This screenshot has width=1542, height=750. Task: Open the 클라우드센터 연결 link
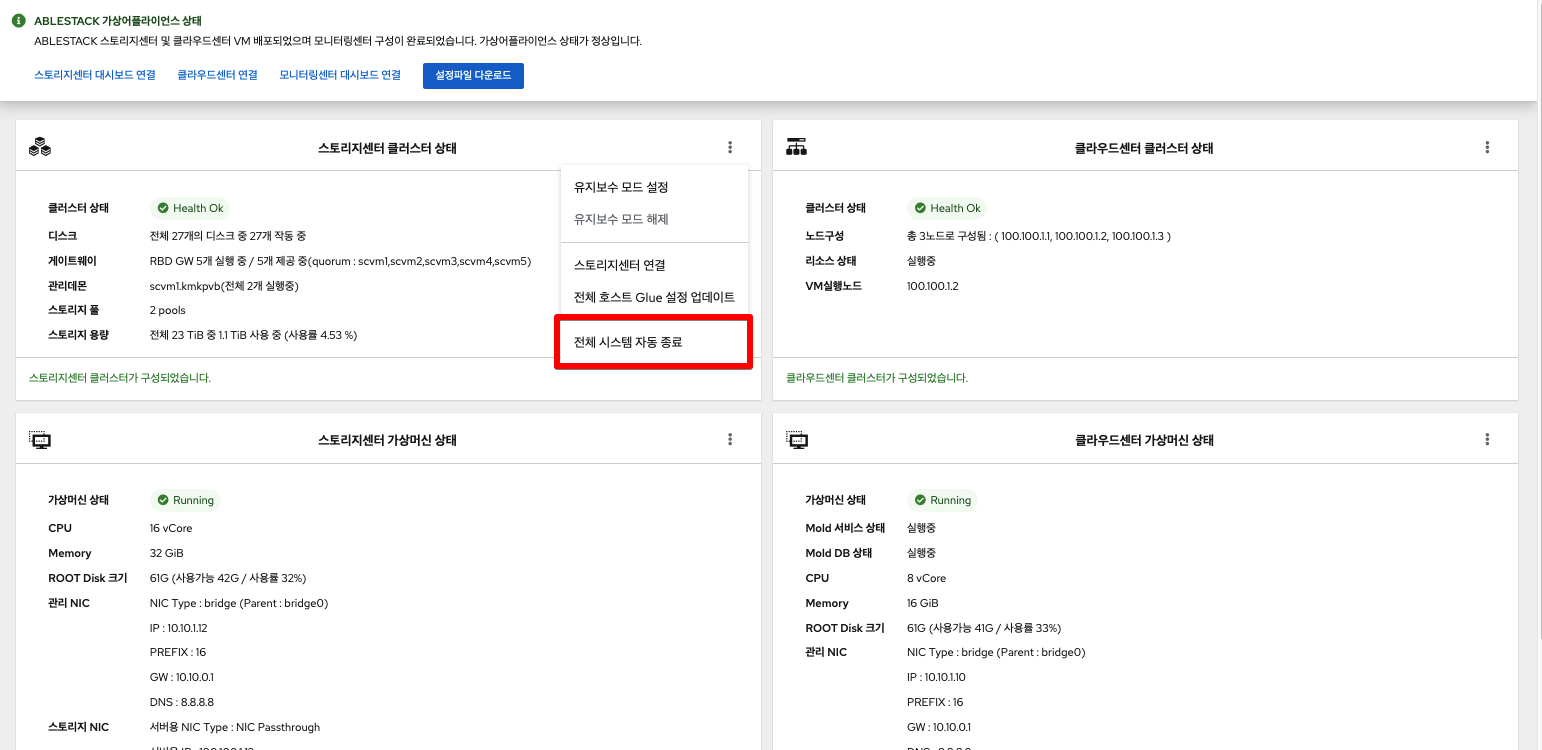(217, 75)
